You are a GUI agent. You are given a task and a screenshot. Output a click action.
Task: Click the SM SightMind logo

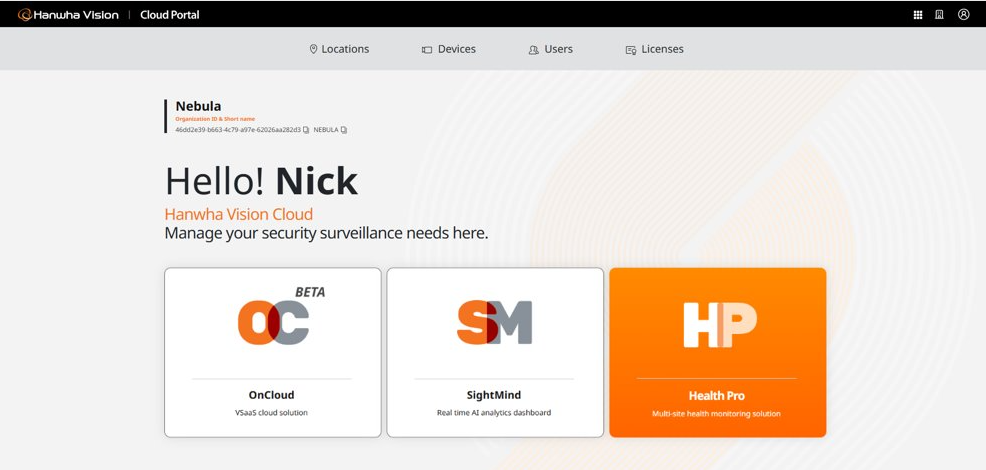[494, 322]
